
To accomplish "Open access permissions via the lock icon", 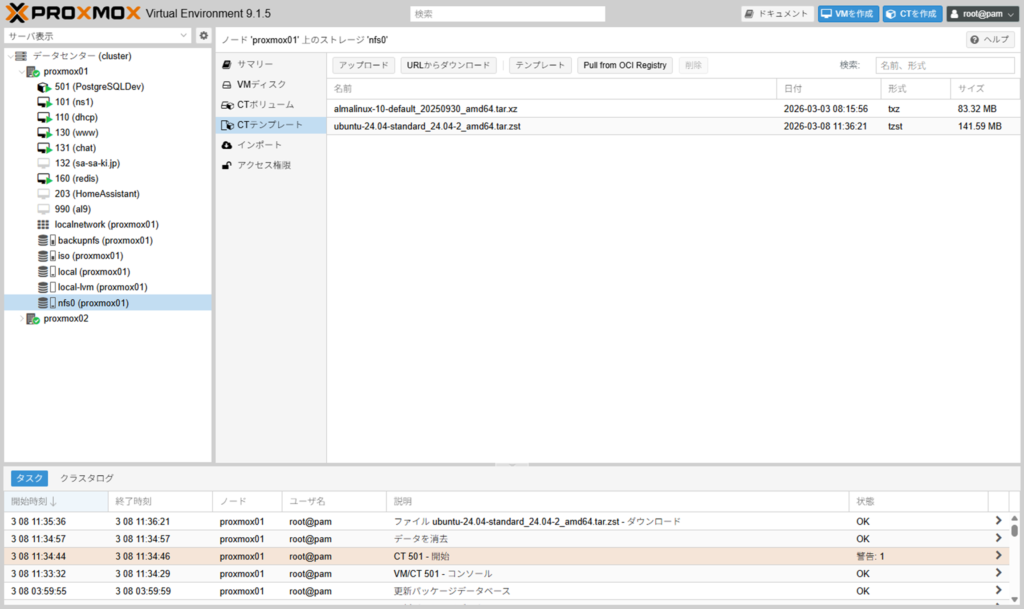I will [x=228, y=165].
